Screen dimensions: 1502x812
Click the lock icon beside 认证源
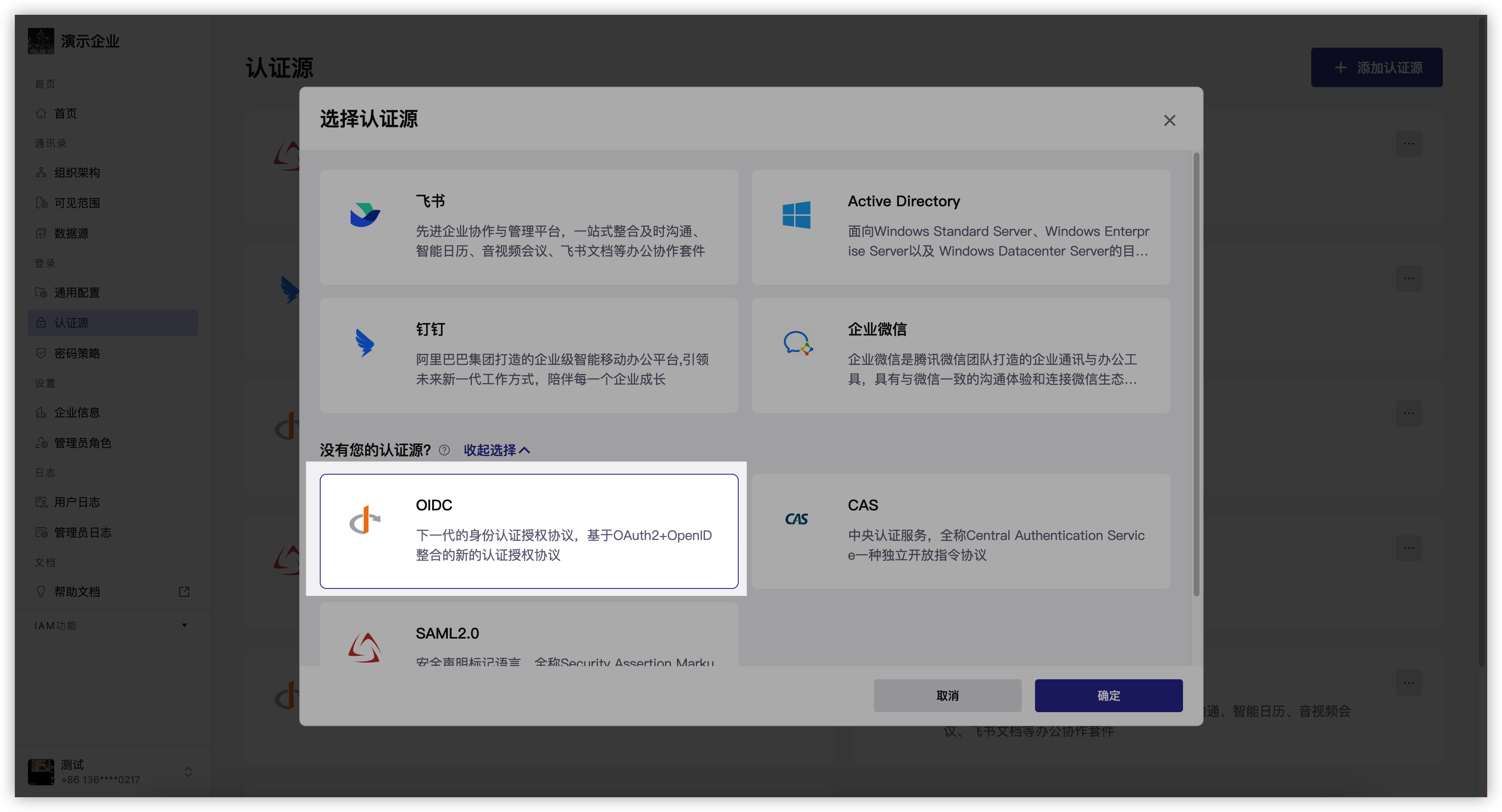click(41, 323)
